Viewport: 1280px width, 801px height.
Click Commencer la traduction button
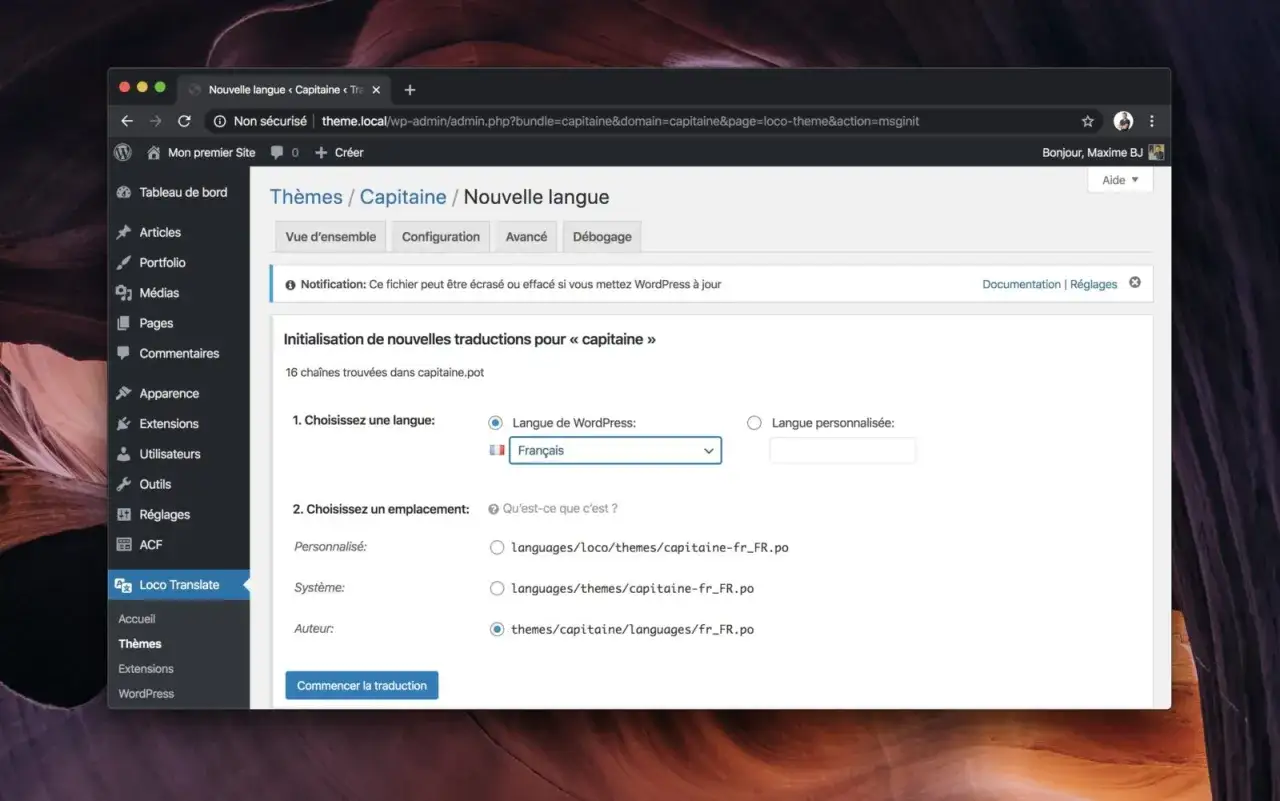pyautogui.click(x=362, y=685)
